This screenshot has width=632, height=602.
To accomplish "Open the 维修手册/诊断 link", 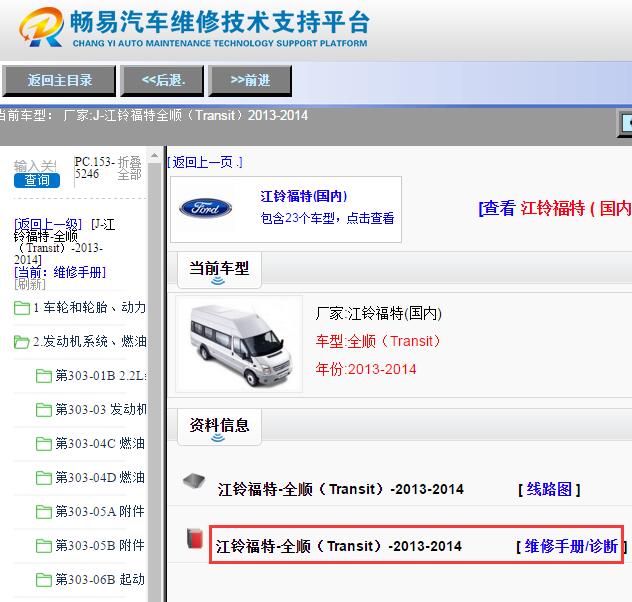I will (571, 546).
